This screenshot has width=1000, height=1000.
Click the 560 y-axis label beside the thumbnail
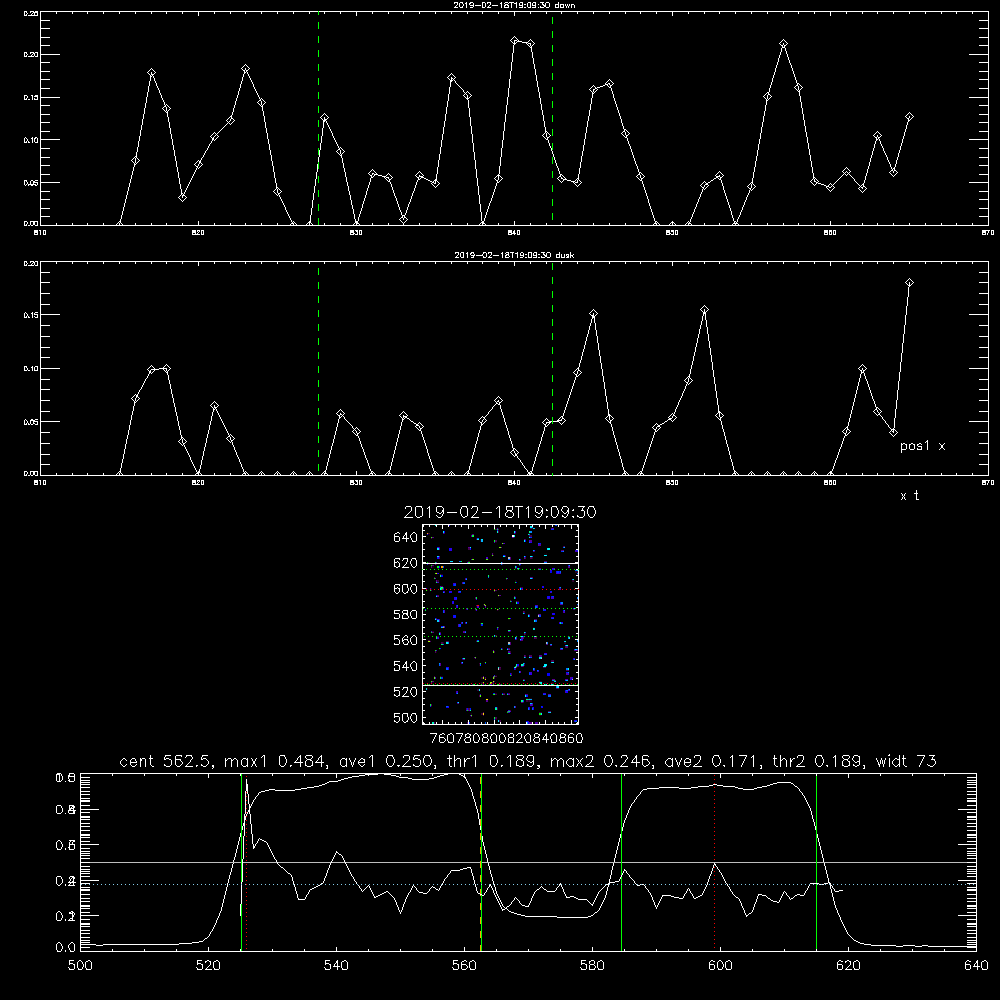(x=406, y=640)
